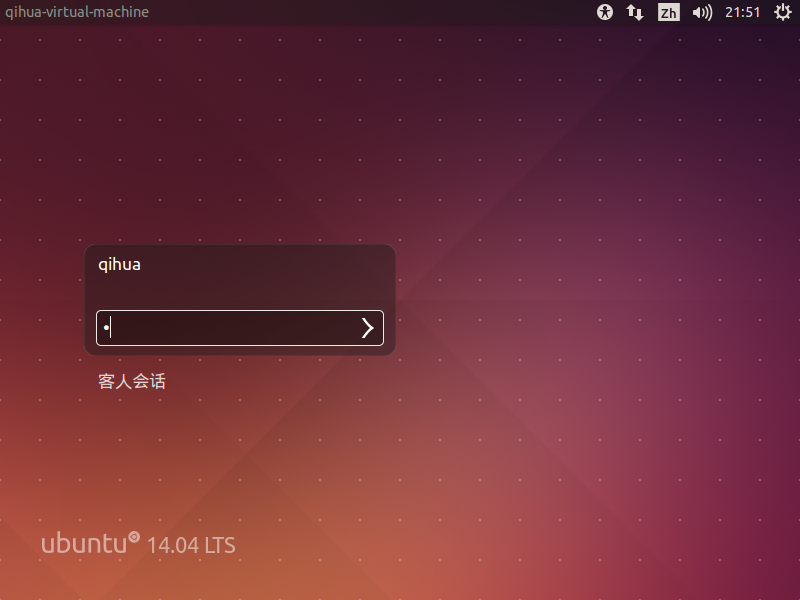The image size is (800, 600).
Task: Open the Zh input method indicator
Action: coord(668,12)
